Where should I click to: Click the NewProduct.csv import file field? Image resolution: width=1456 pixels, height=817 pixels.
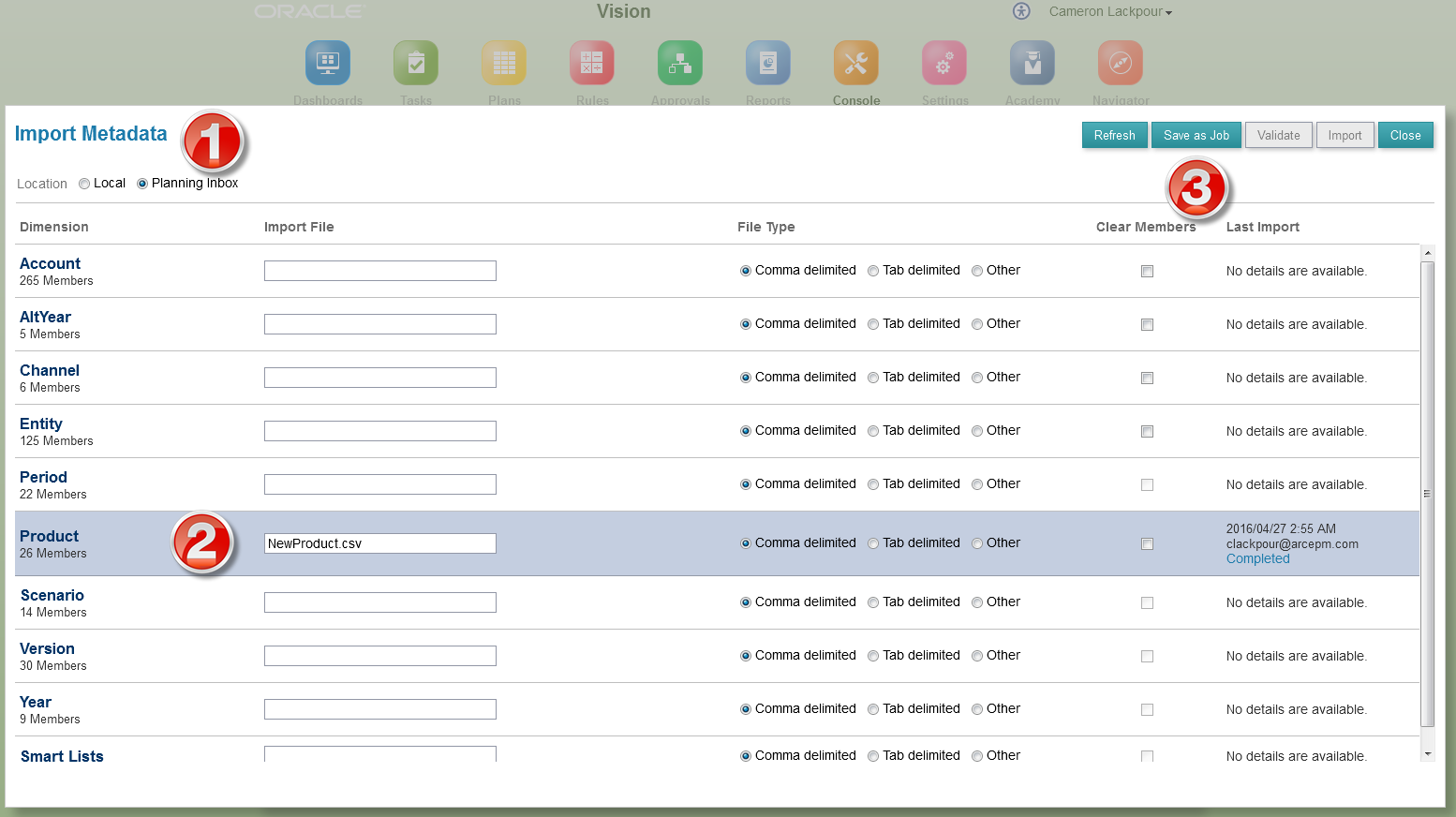pyautogui.click(x=380, y=543)
